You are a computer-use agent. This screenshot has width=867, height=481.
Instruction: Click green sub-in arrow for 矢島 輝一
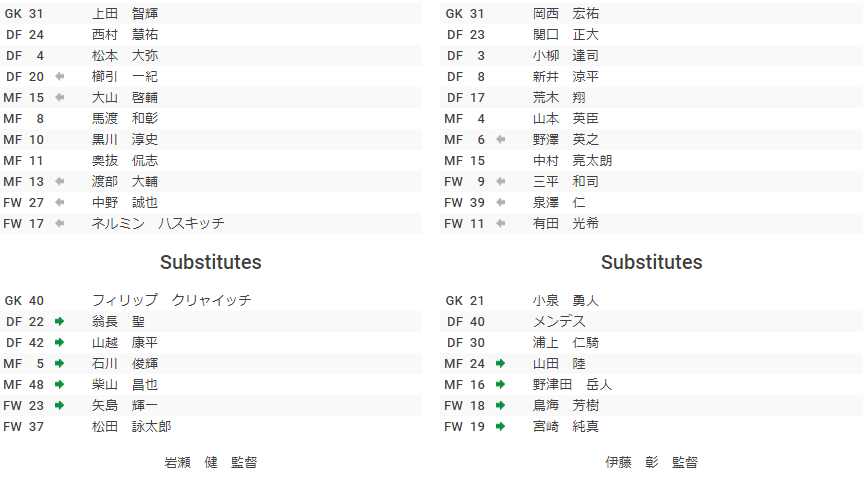point(60,406)
